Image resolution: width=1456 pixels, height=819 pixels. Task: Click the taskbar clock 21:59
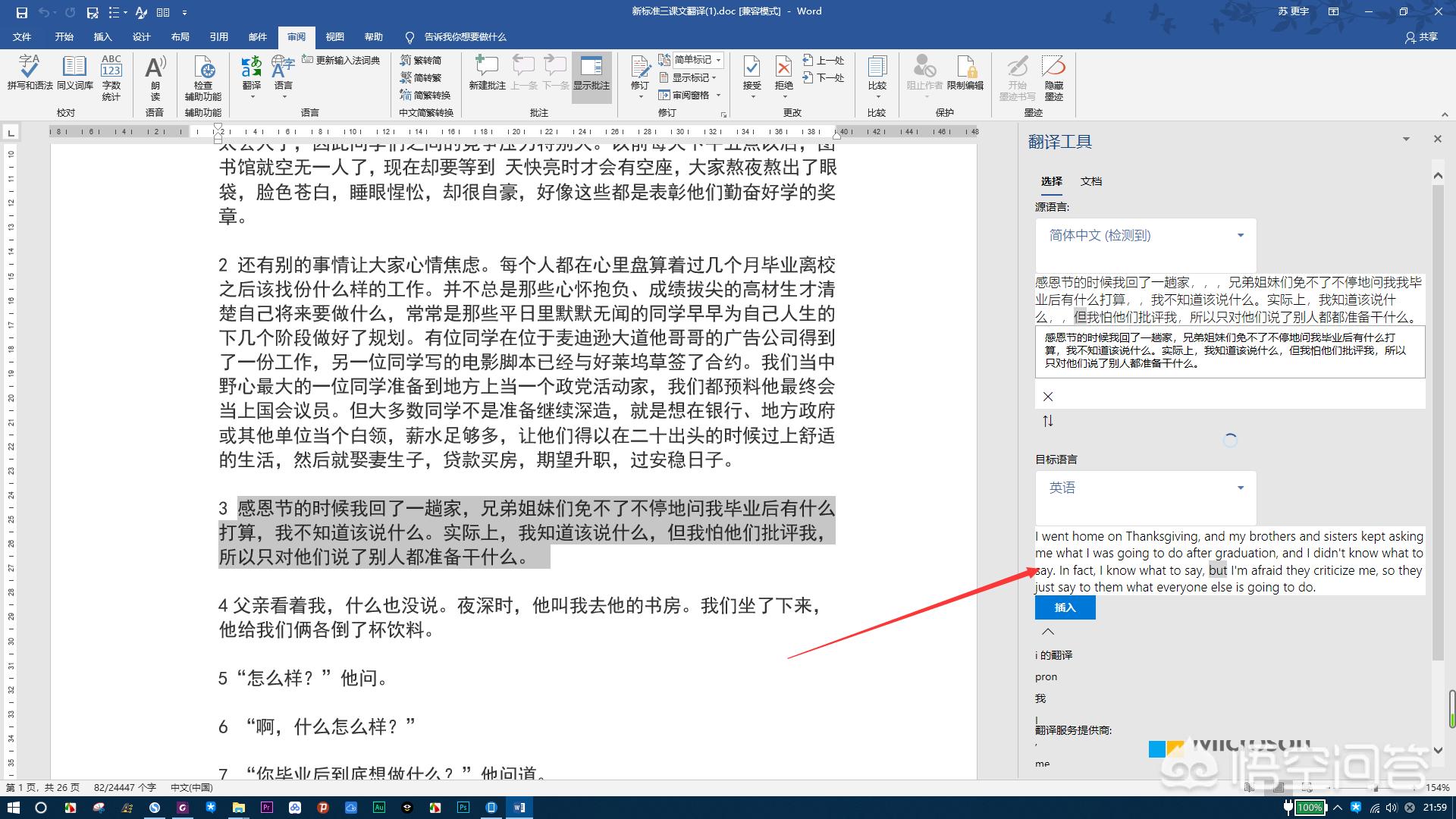click(1435, 808)
